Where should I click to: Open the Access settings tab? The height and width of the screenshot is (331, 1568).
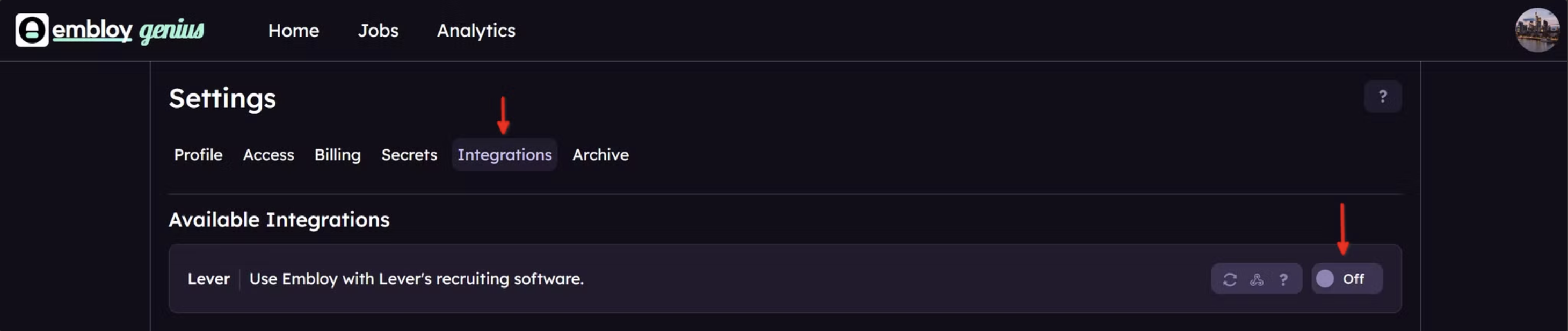click(268, 155)
